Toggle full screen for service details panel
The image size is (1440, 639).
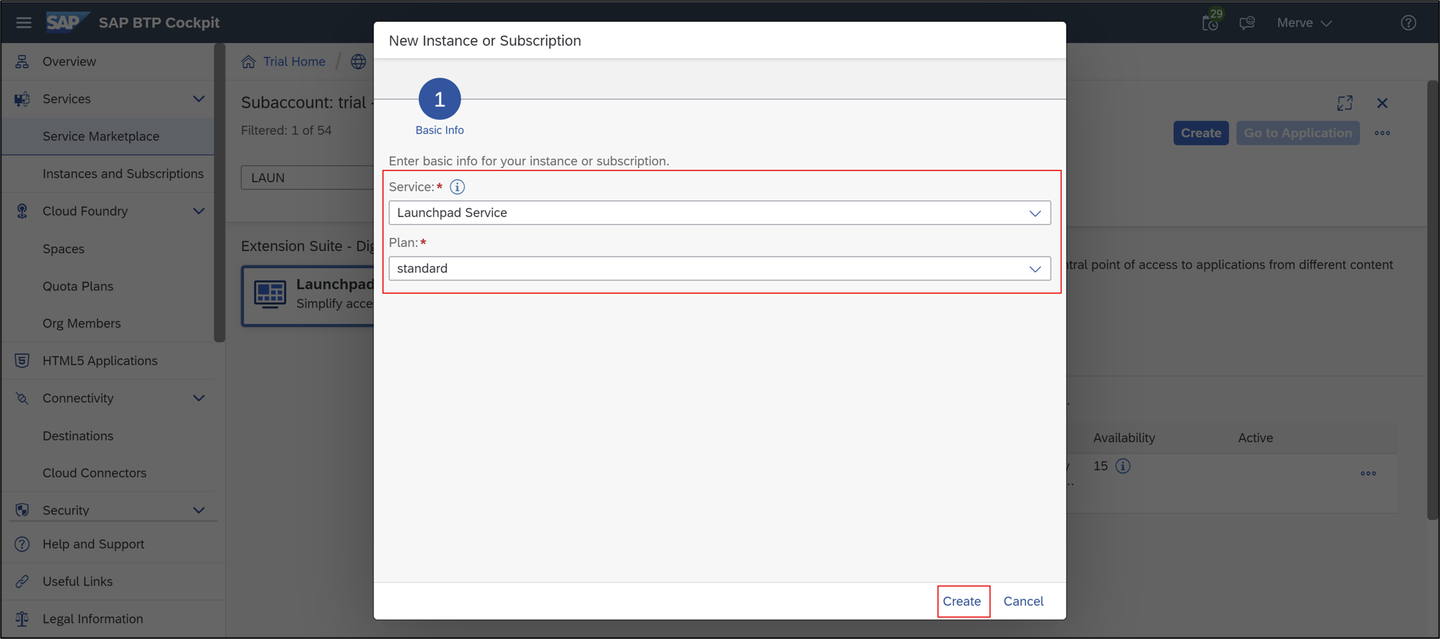coord(1345,103)
